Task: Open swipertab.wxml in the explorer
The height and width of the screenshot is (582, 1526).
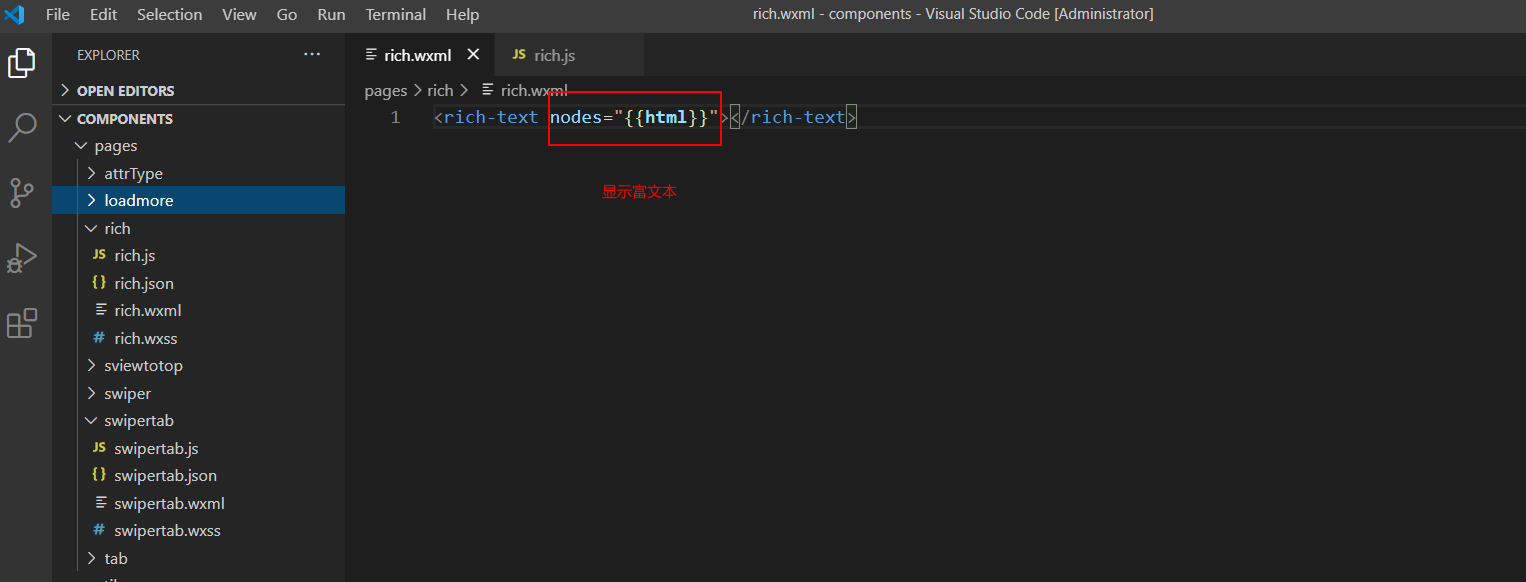Action: click(198, 503)
